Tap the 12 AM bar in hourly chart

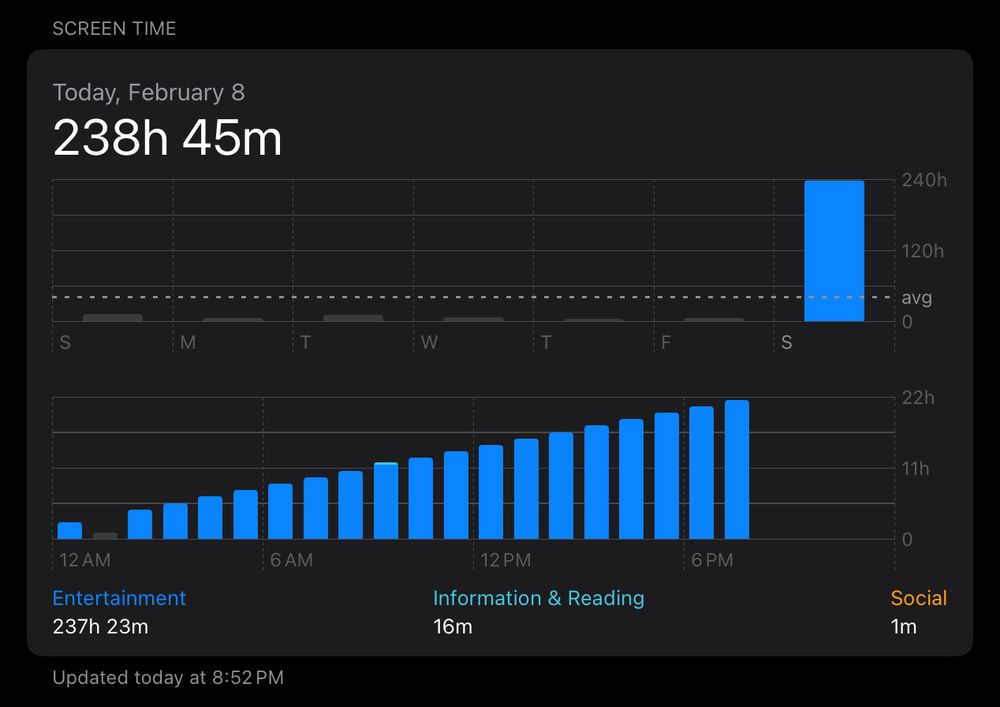pyautogui.click(x=68, y=528)
